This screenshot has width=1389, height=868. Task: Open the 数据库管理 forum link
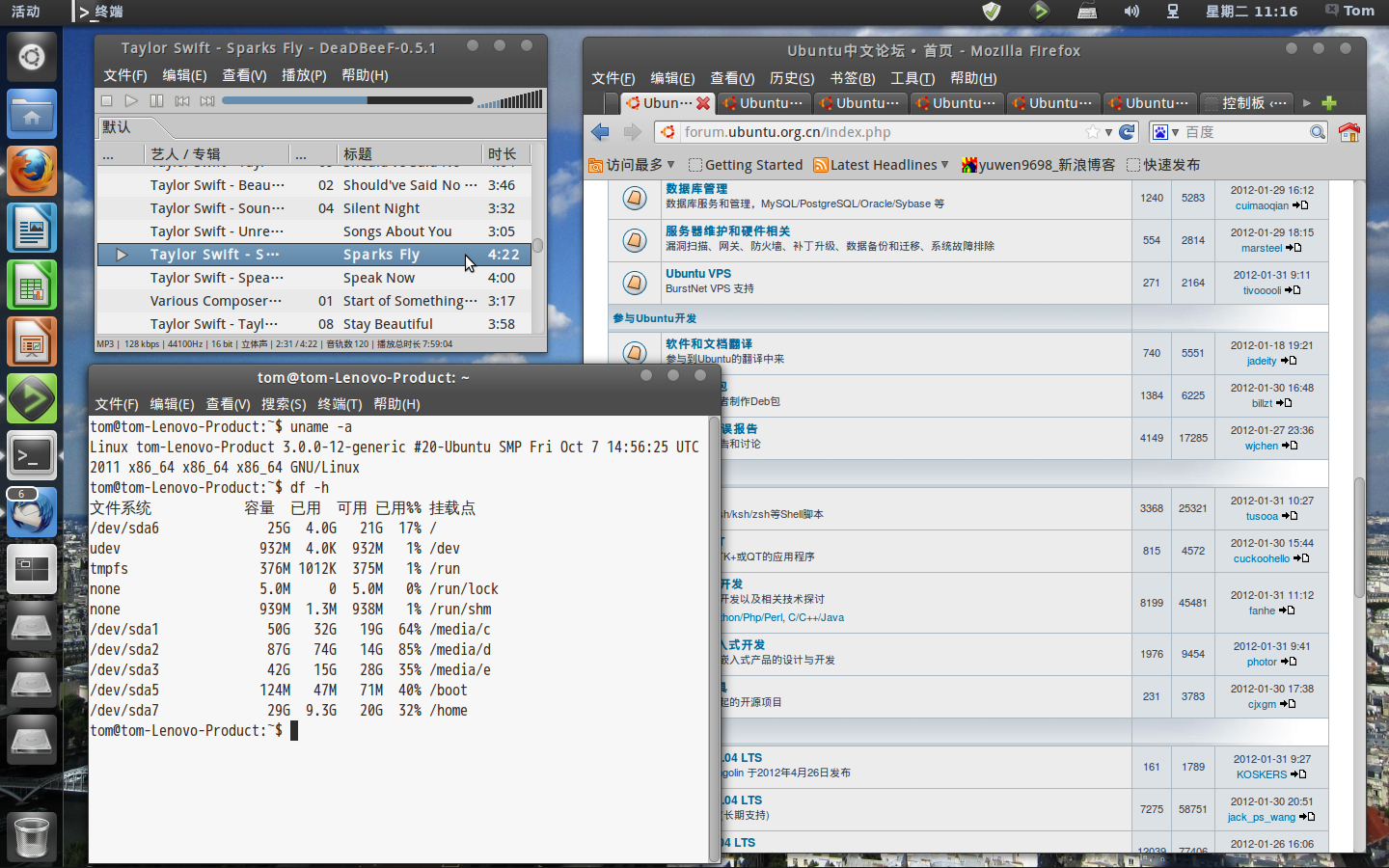pos(696,189)
